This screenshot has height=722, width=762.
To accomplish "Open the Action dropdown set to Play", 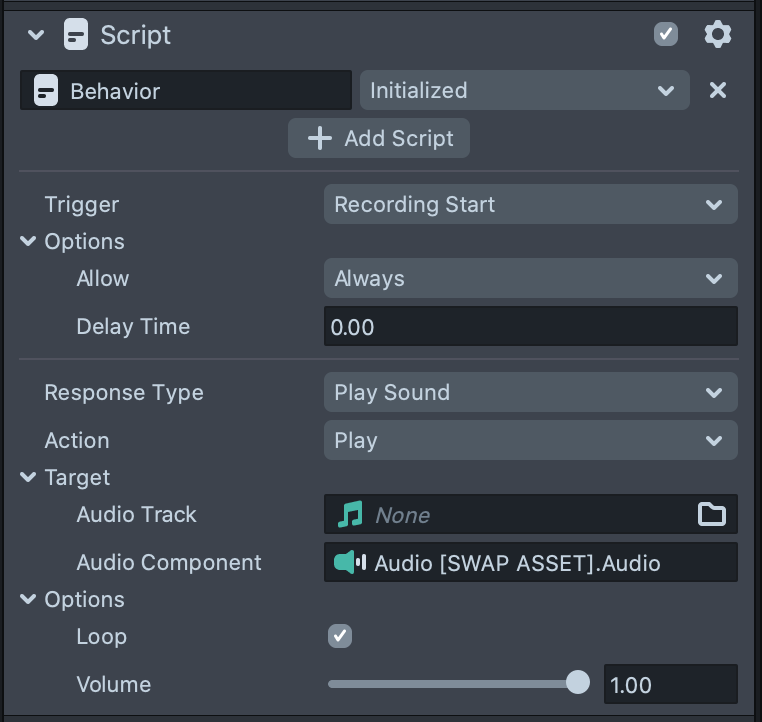I will [x=530, y=441].
